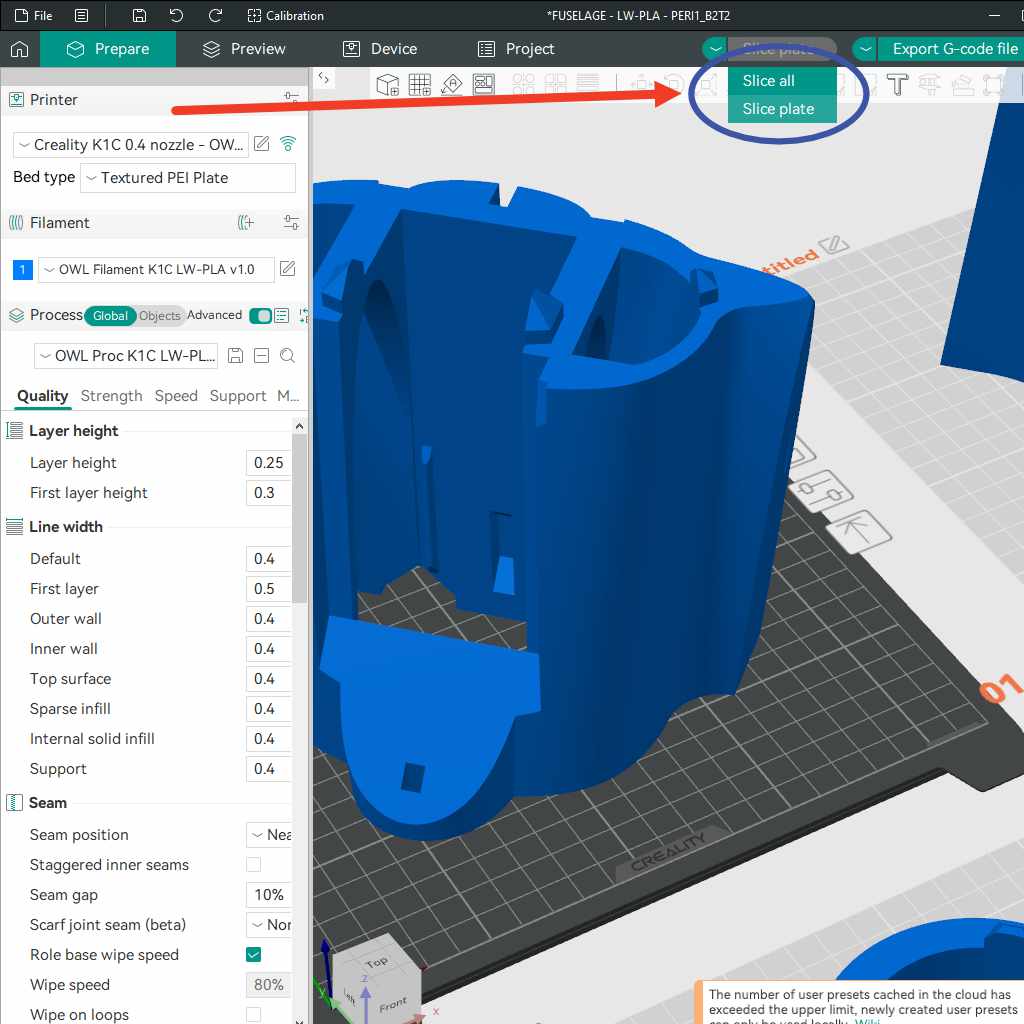Toggle the Advanced settings switch
This screenshot has height=1024, width=1024.
point(260,316)
